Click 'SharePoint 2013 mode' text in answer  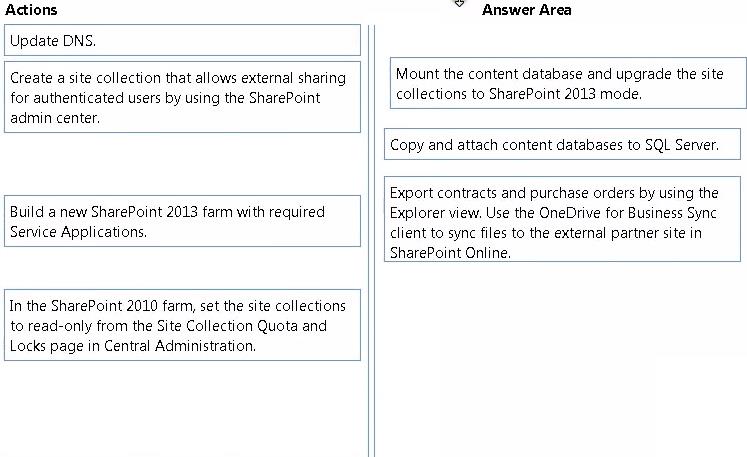565,93
